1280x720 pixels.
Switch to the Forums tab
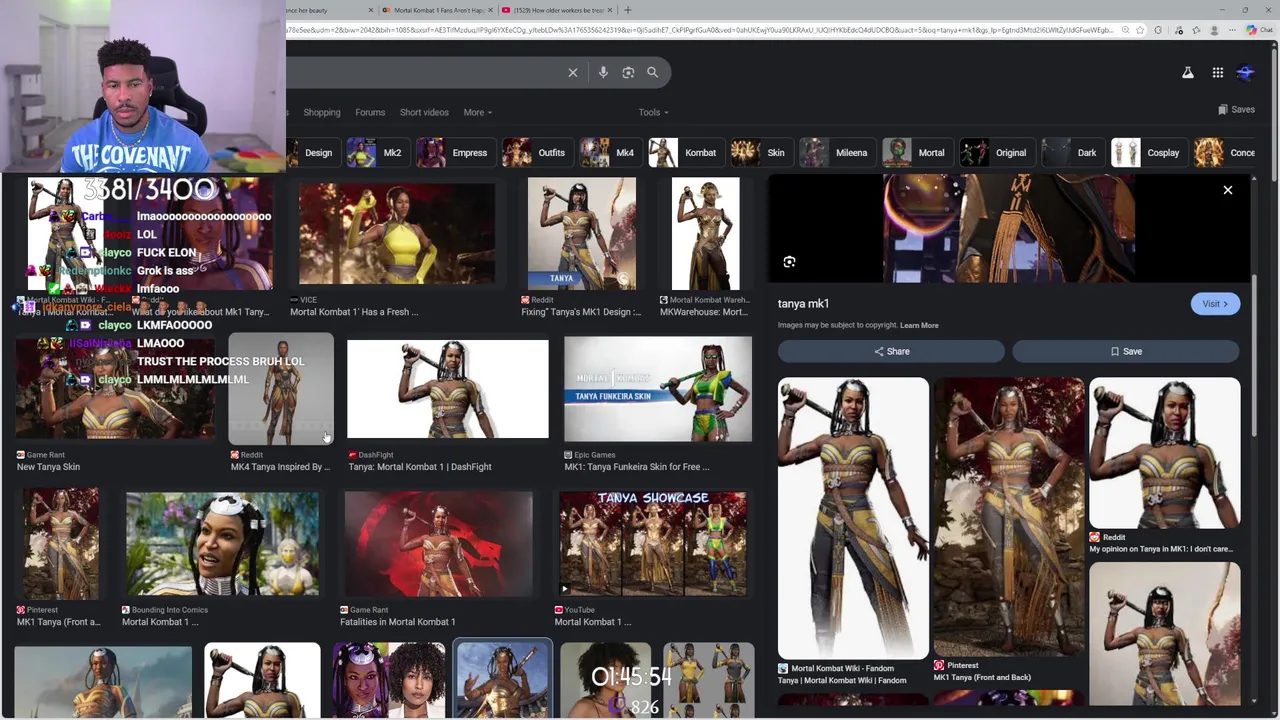pos(370,112)
